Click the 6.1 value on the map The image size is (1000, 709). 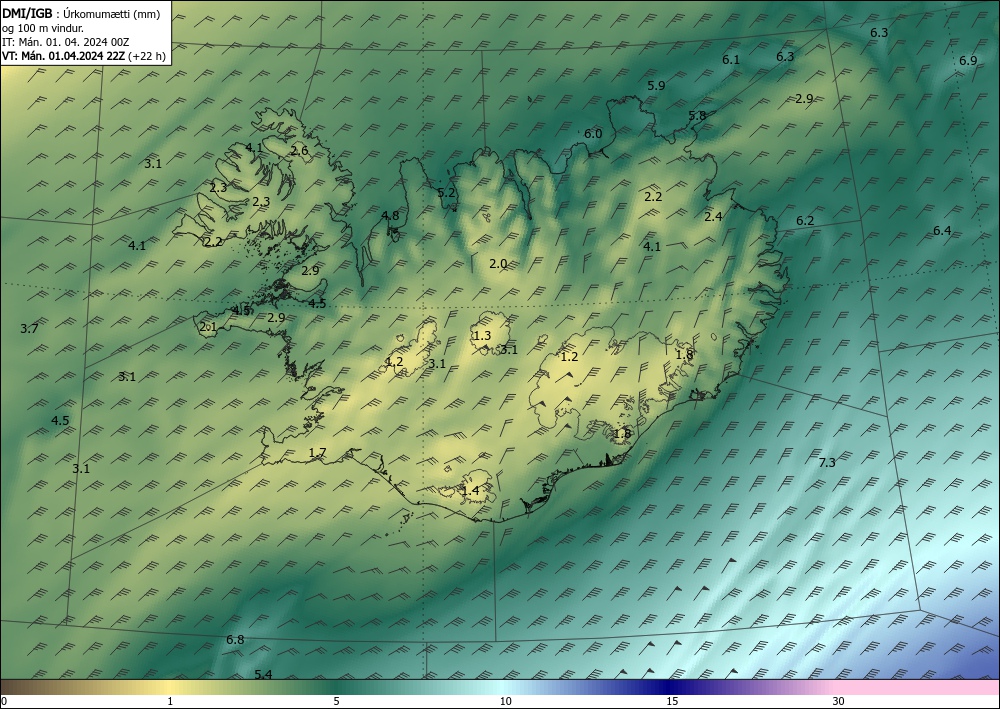coord(731,59)
